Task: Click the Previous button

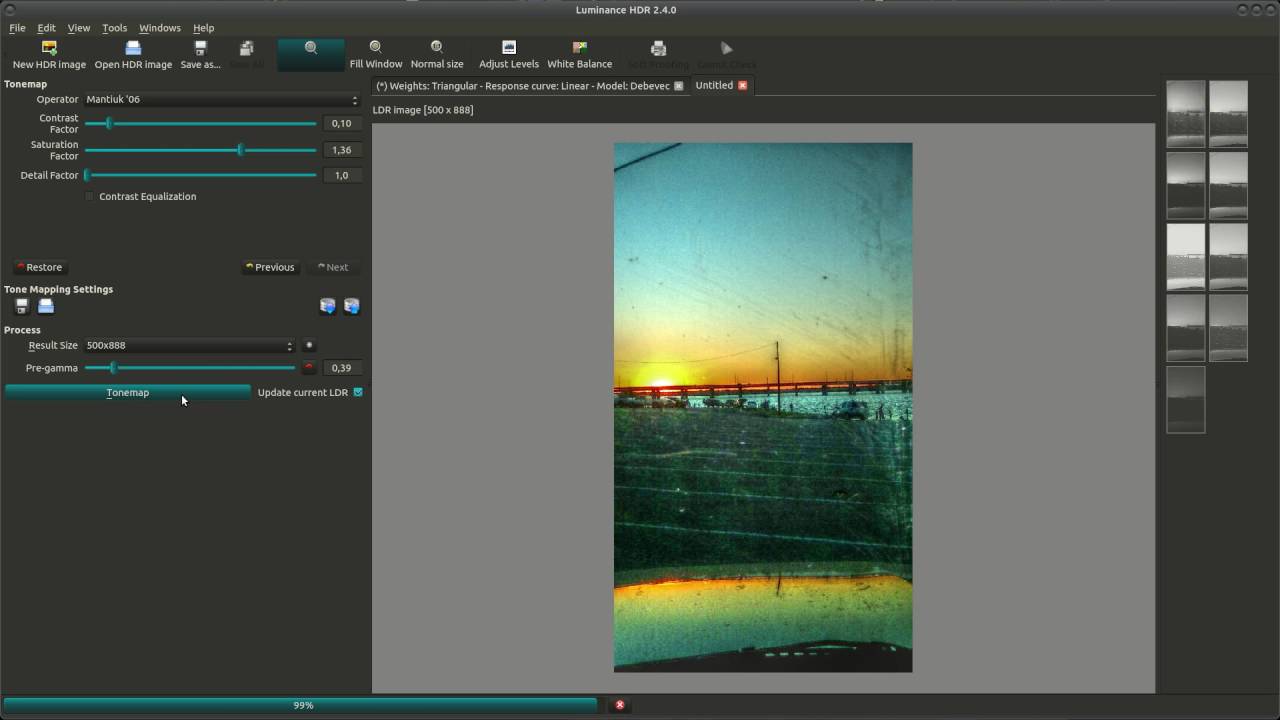Action: tap(270, 267)
